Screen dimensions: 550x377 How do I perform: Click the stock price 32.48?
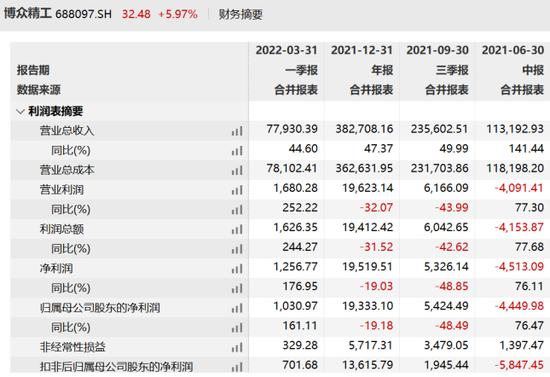136,14
